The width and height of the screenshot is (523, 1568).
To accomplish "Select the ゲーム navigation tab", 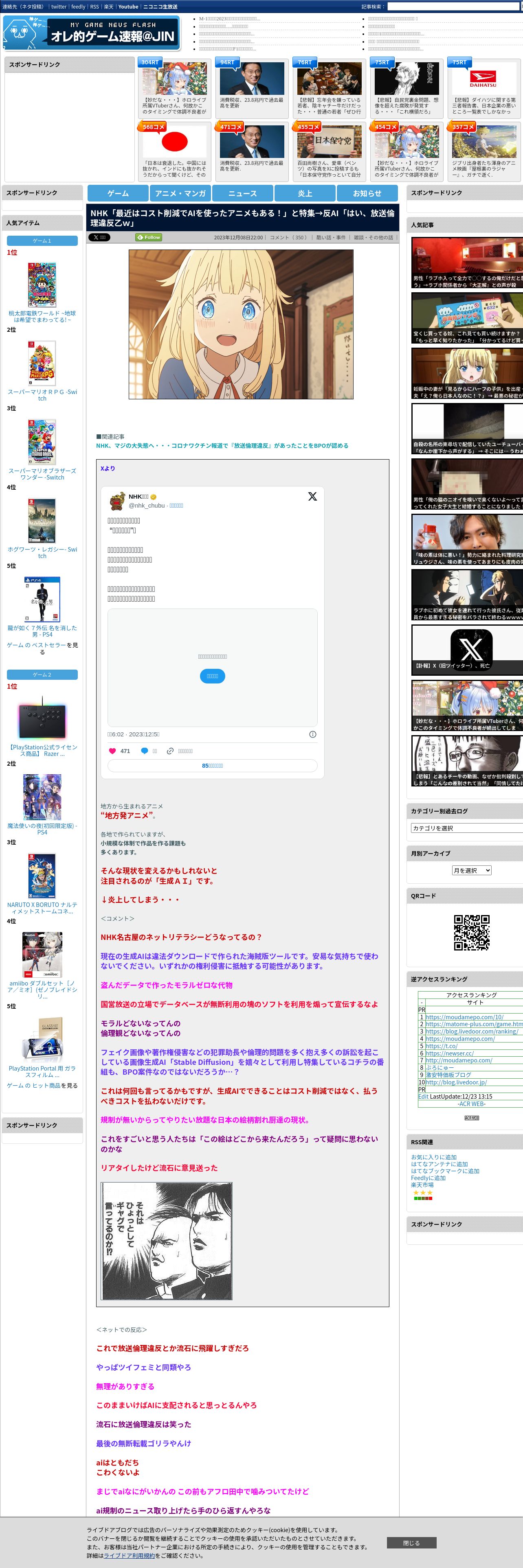I will click(118, 193).
